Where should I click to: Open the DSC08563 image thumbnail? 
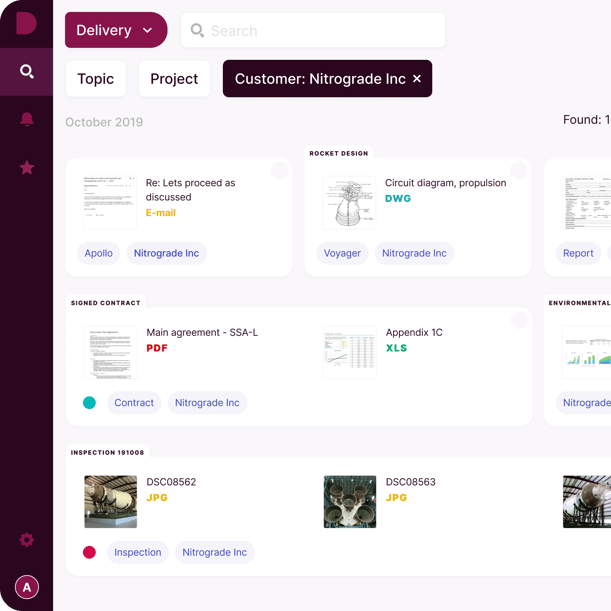(x=350, y=502)
